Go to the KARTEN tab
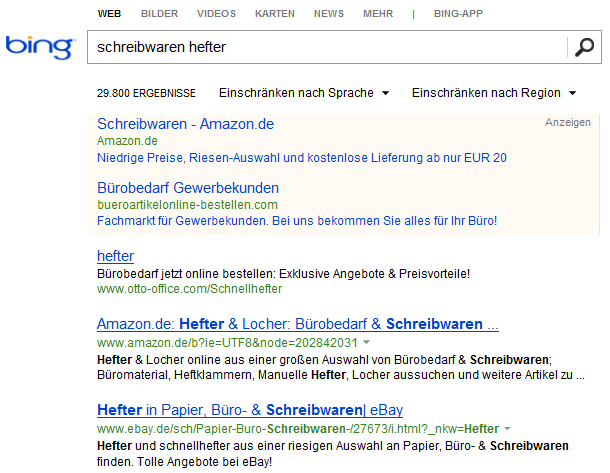This screenshot has width=610, height=473. (x=275, y=14)
